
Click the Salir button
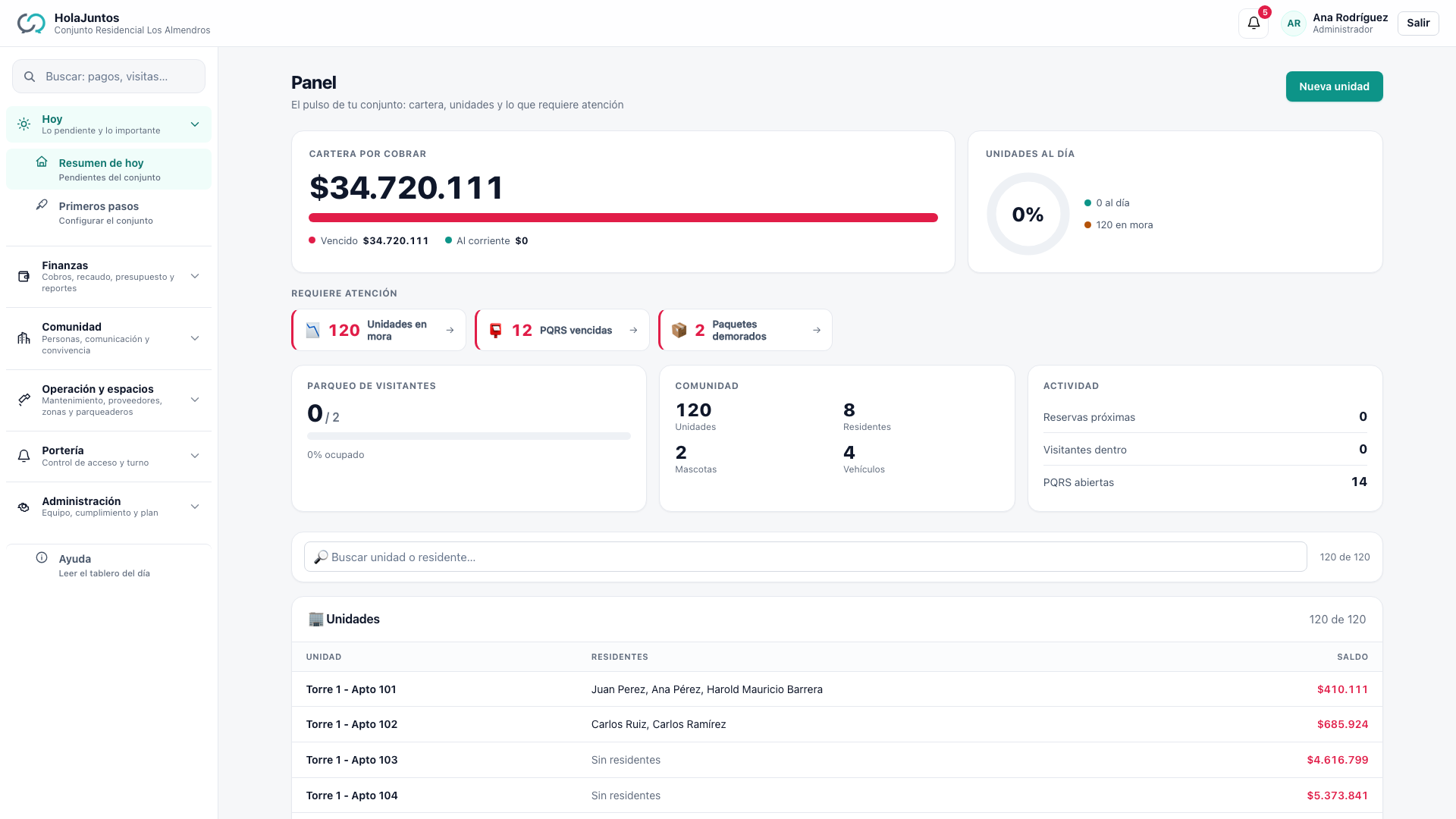tap(1418, 23)
